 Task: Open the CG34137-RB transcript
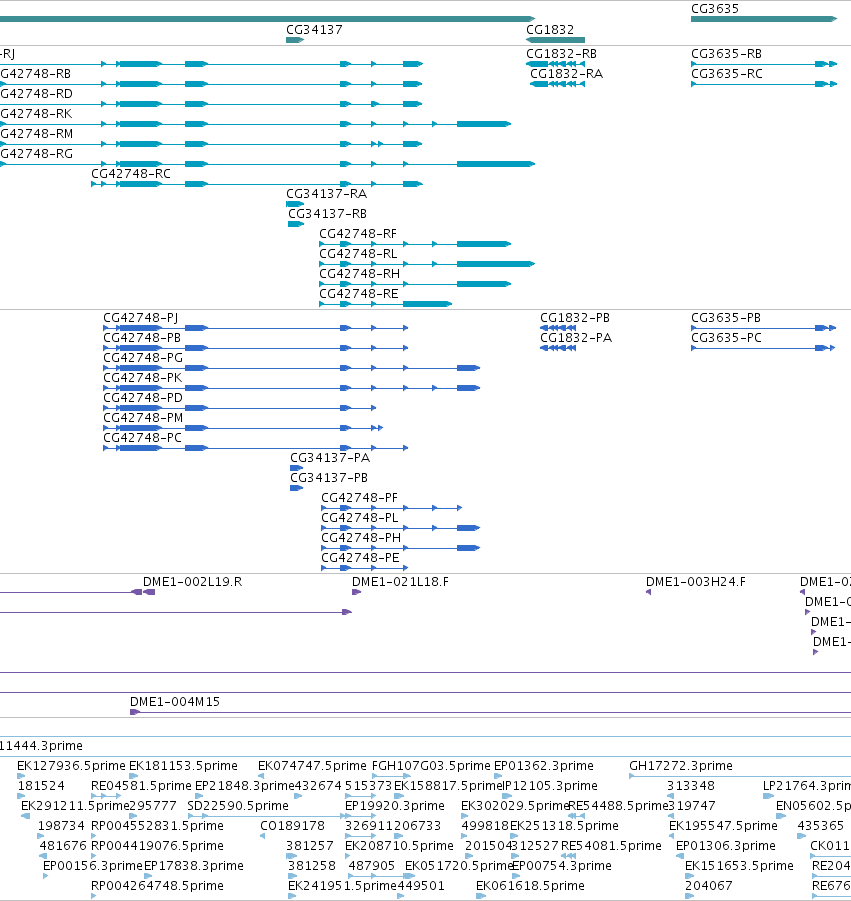coord(328,214)
